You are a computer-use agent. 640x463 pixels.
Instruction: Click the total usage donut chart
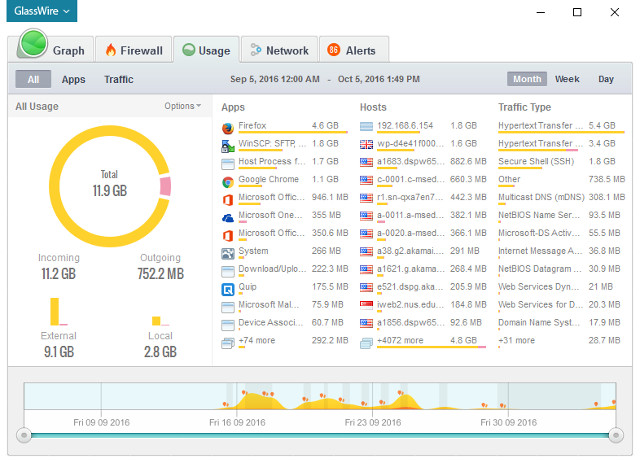pyautogui.click(x=109, y=187)
